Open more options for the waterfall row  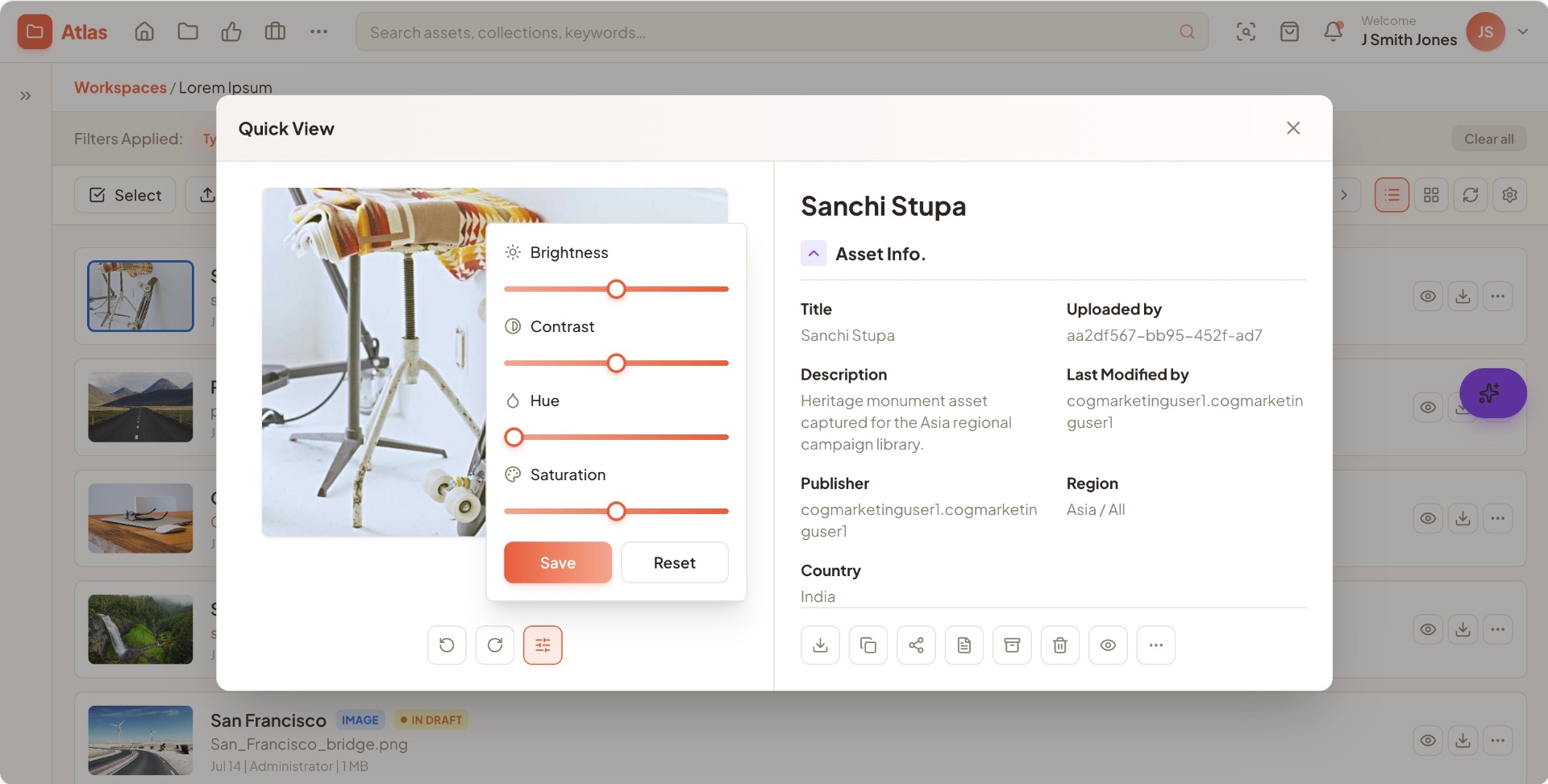pyautogui.click(x=1498, y=629)
